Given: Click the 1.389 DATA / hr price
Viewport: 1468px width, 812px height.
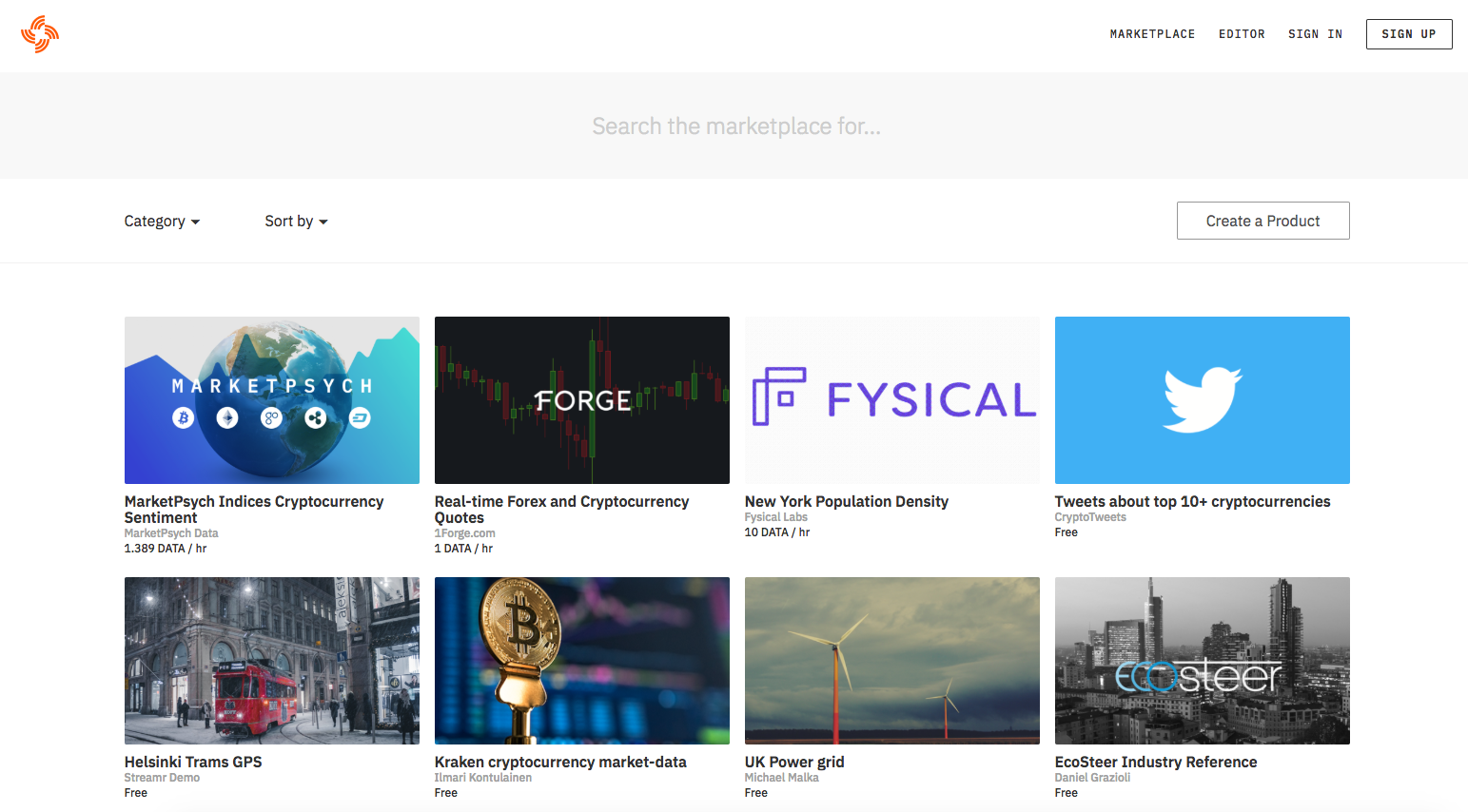Looking at the screenshot, I should 166,549.
